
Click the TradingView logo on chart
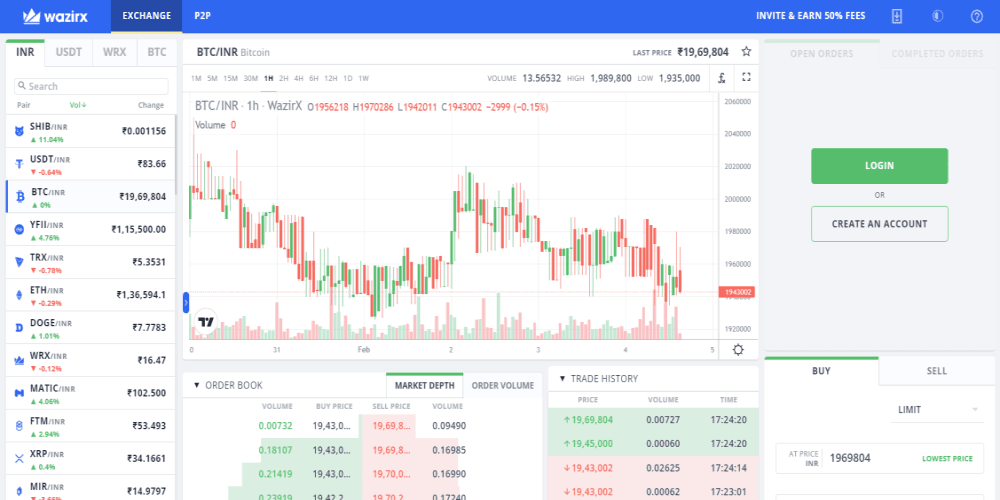point(206,323)
